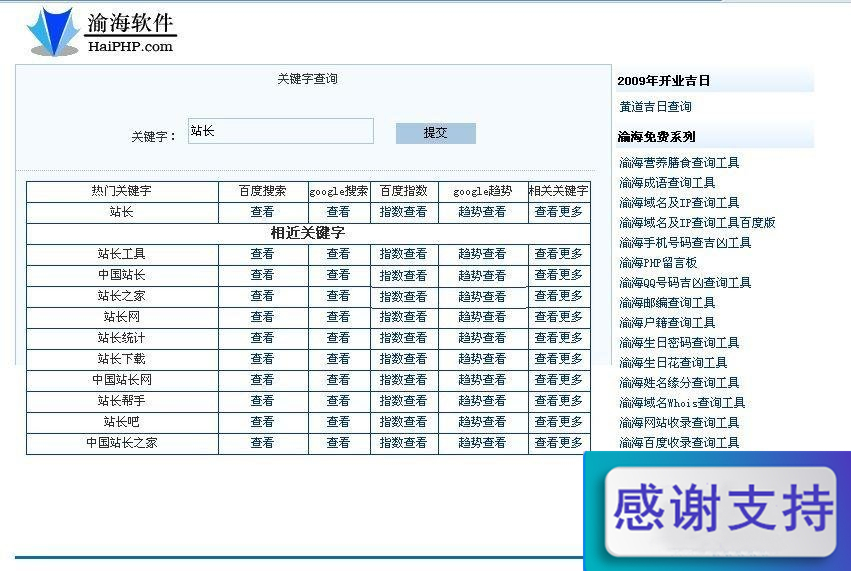Open 渝海QQ号码吉凶查询工具 link

coord(685,282)
